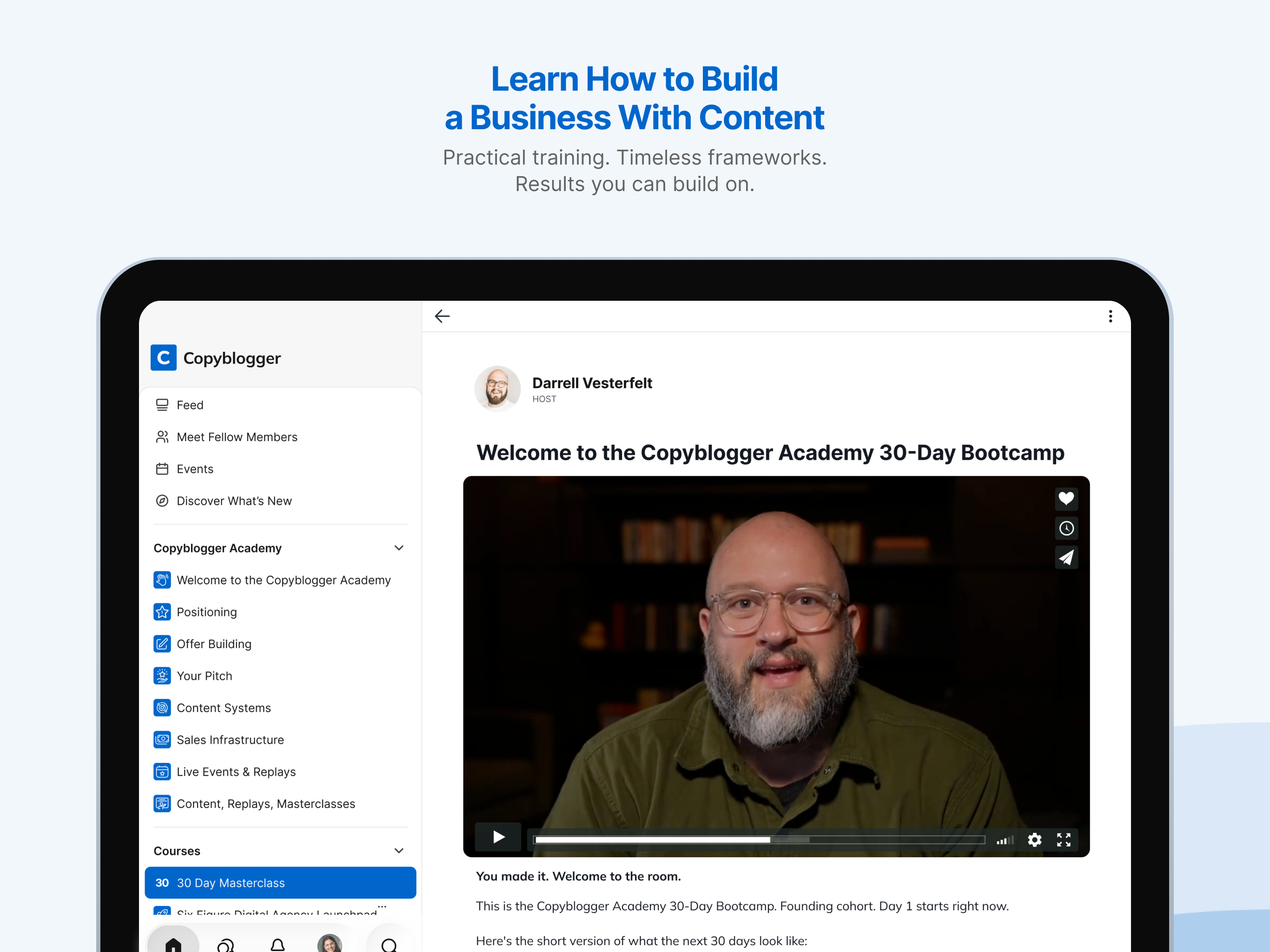Click the video frame
1270x952 pixels.
coord(776,666)
